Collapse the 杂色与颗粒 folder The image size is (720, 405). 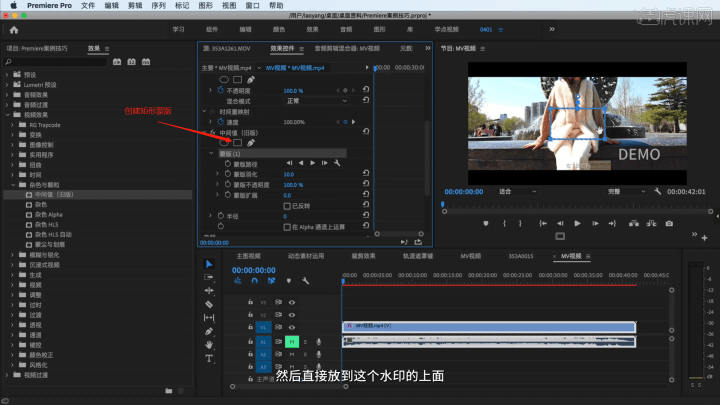[x=13, y=185]
